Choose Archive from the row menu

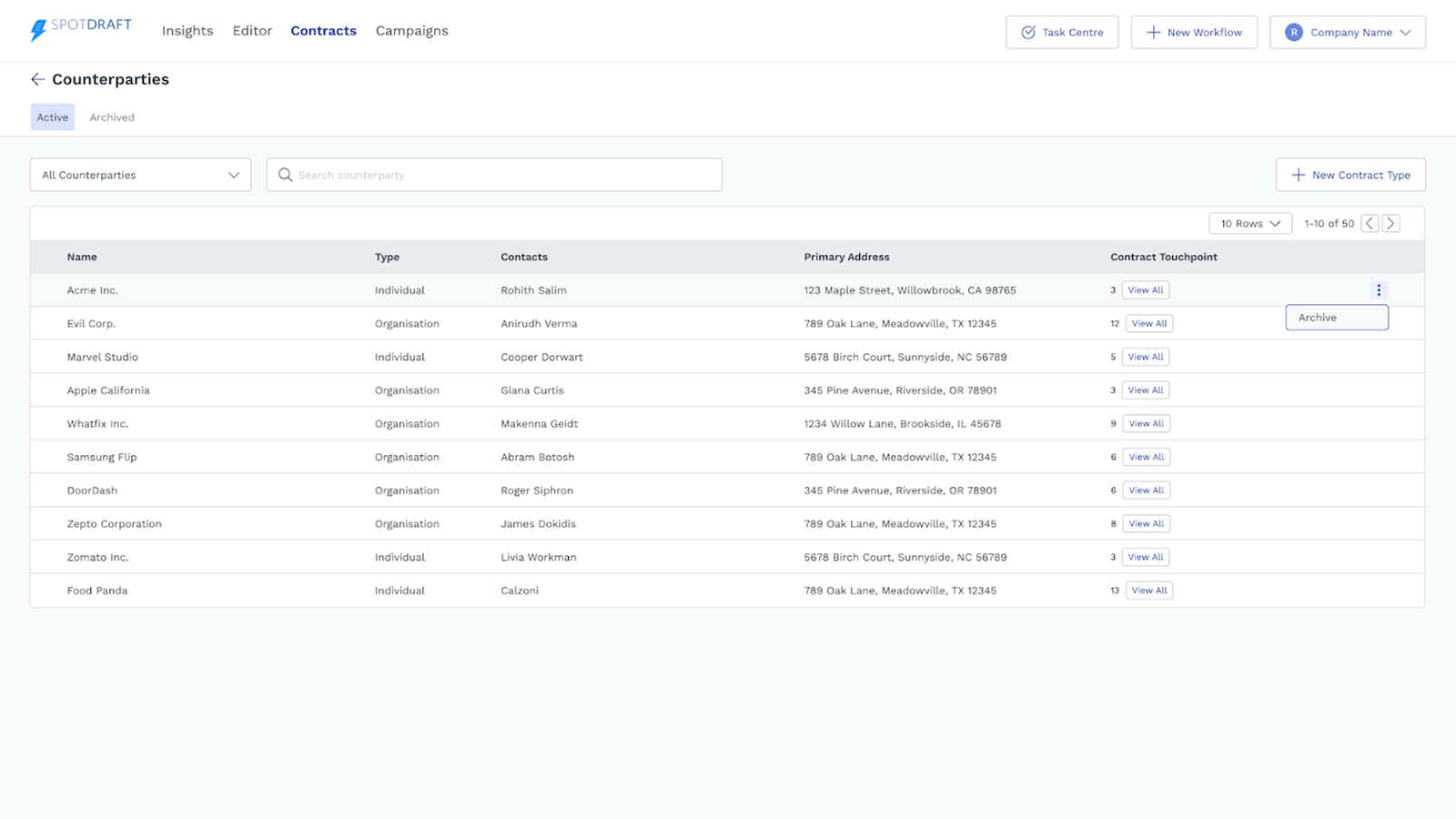1337,318
